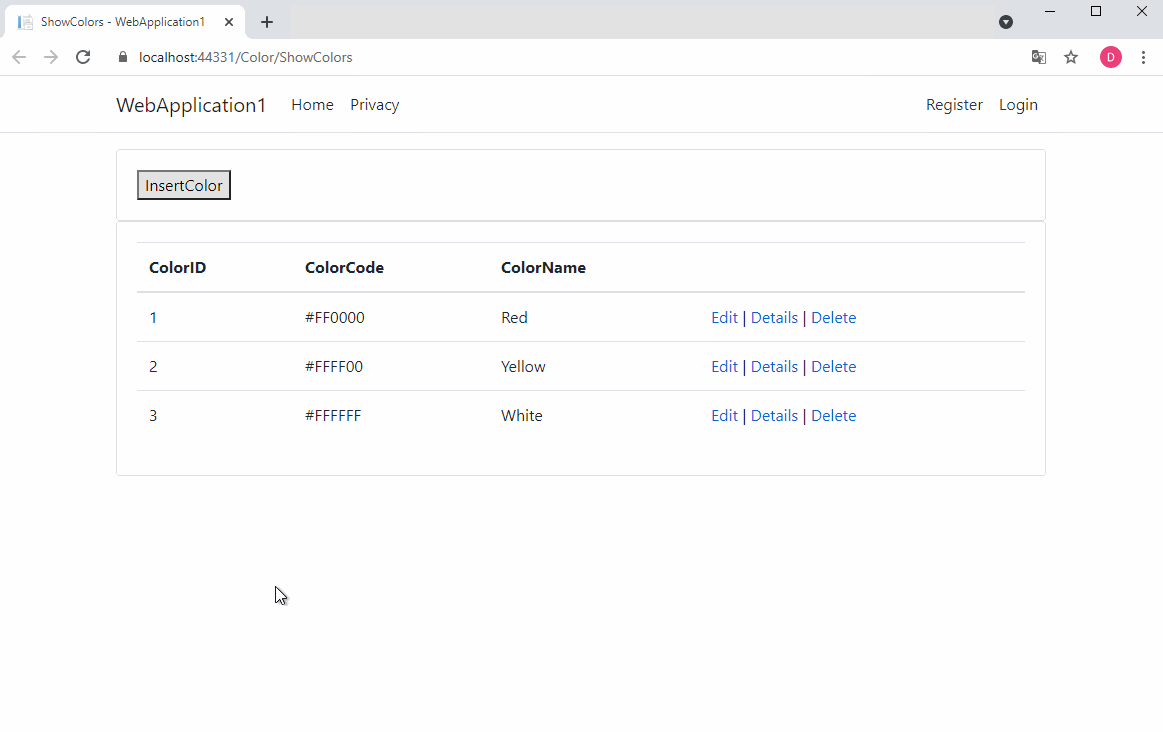Open the Privacy page
The image size is (1163, 732).
pos(374,104)
